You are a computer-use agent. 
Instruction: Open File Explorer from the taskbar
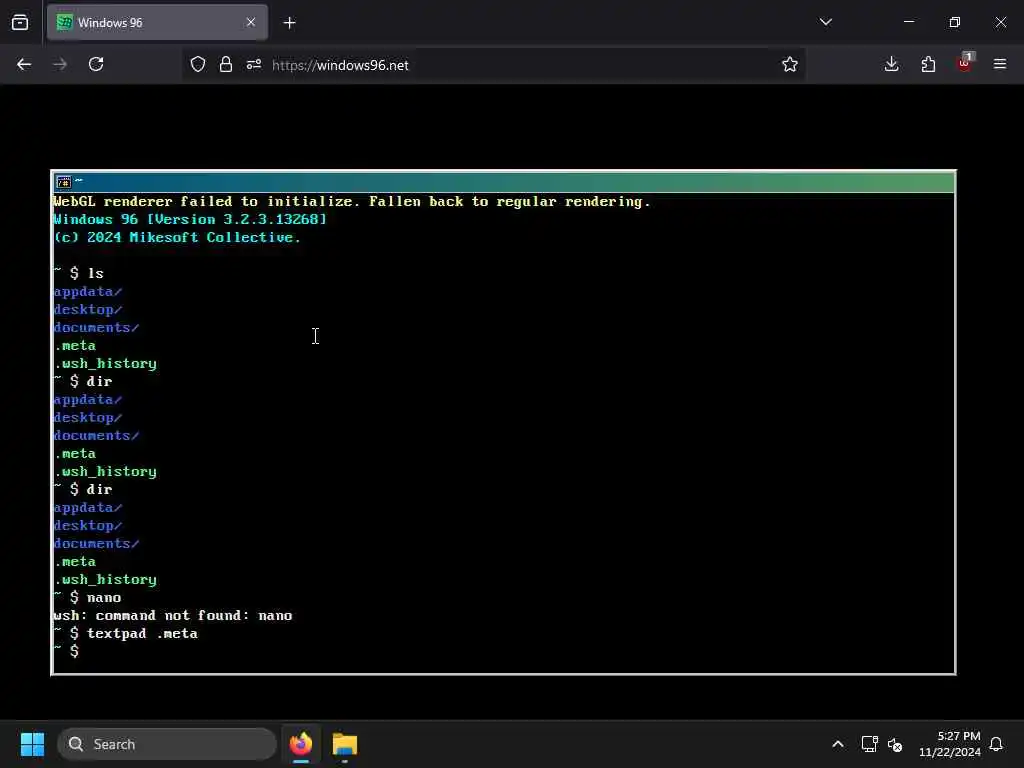tap(345, 744)
